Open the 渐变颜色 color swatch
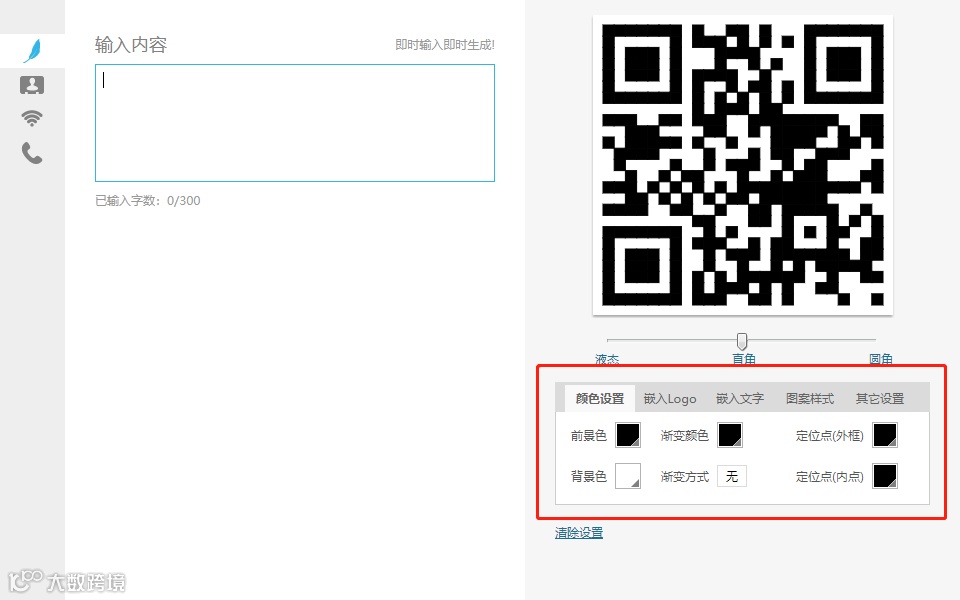 click(730, 435)
